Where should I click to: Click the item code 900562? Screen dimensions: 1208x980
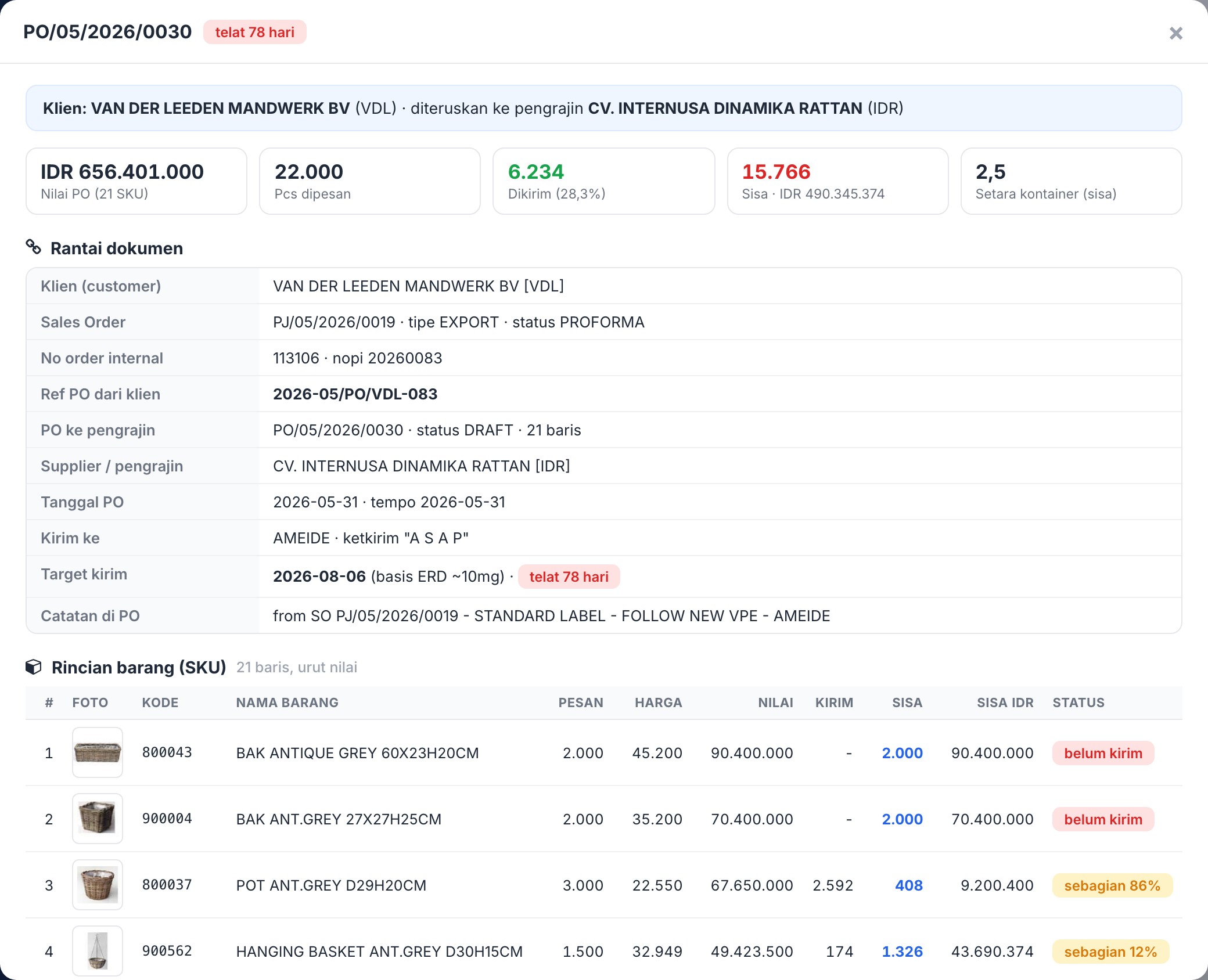(x=167, y=951)
